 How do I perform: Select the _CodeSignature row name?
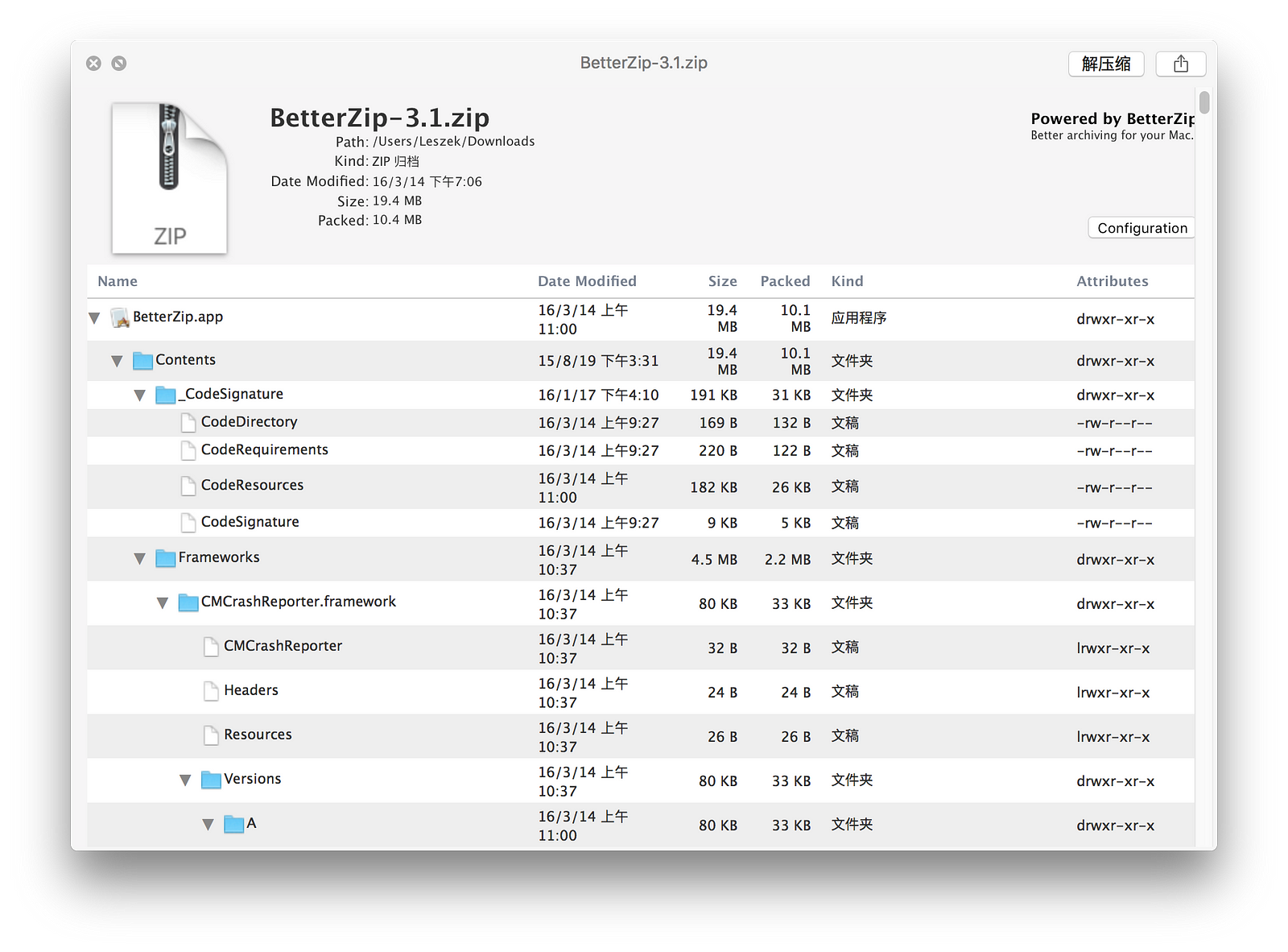coord(231,394)
